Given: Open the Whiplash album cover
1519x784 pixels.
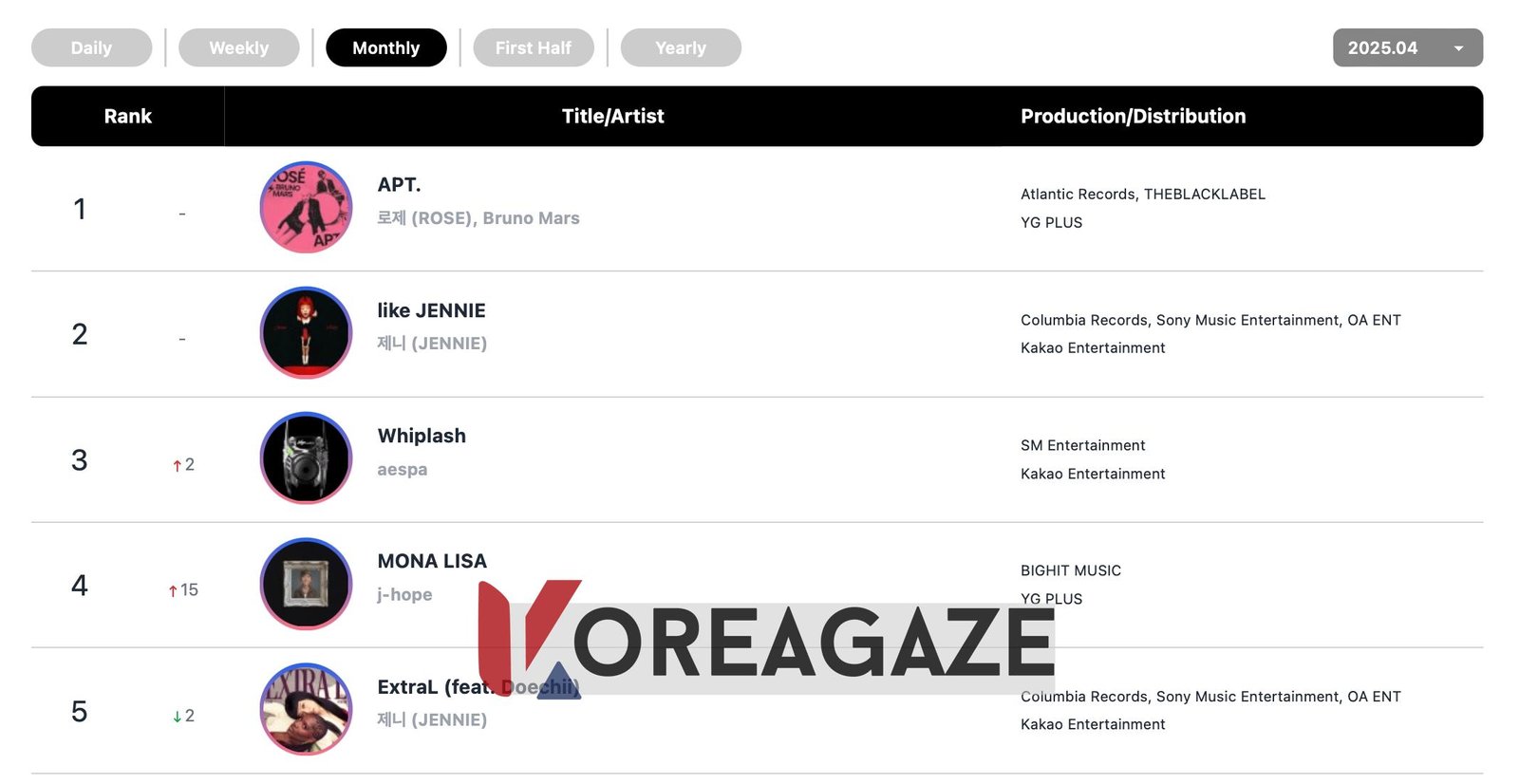Looking at the screenshot, I should (306, 458).
